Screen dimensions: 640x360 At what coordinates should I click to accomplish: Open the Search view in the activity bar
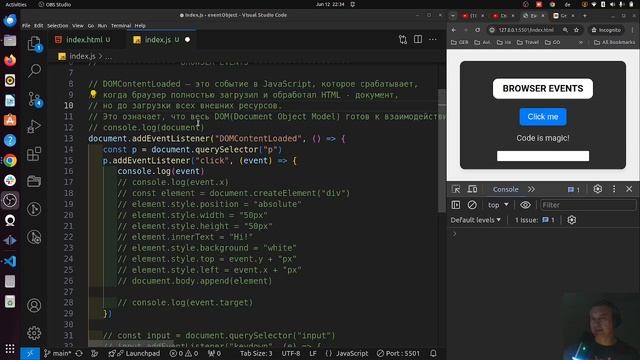click(34, 71)
